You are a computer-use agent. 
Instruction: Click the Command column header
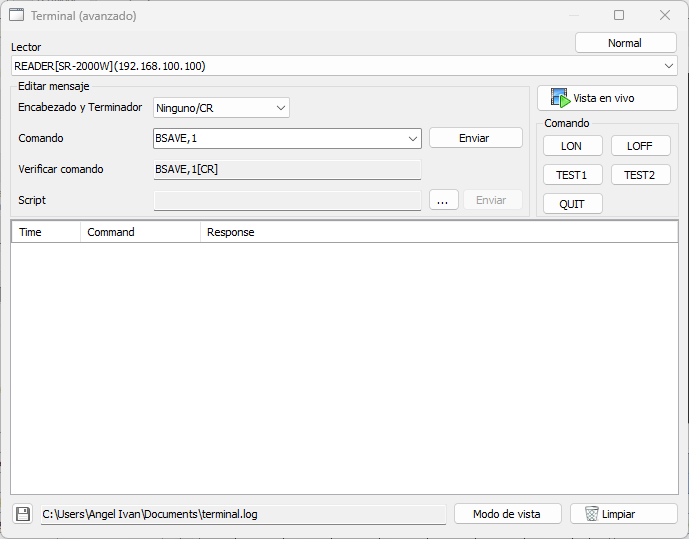coord(140,232)
